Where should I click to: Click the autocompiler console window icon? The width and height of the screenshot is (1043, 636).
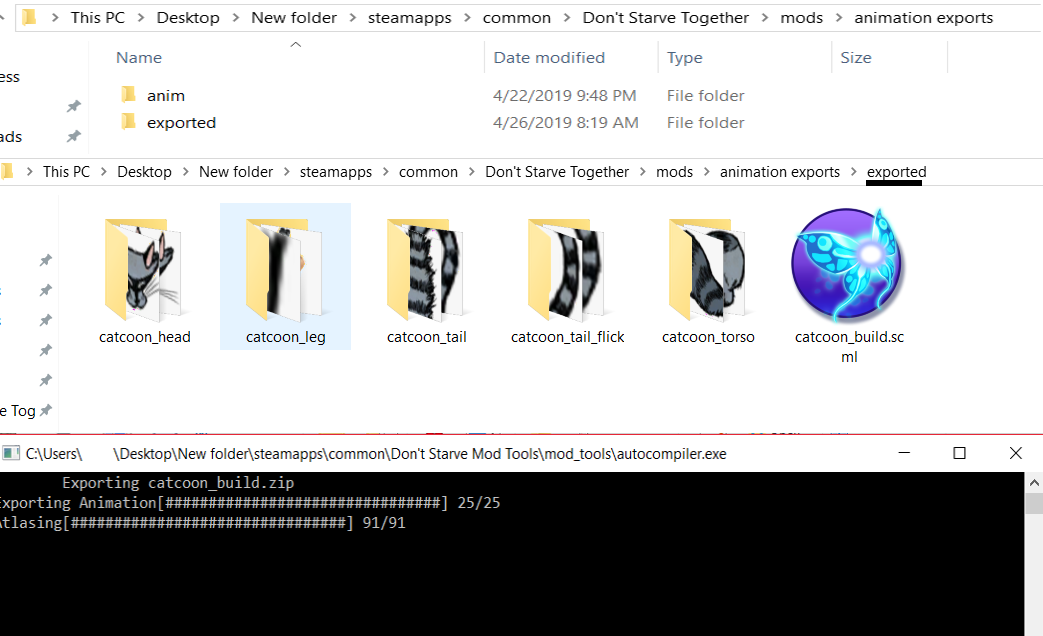tap(11, 454)
